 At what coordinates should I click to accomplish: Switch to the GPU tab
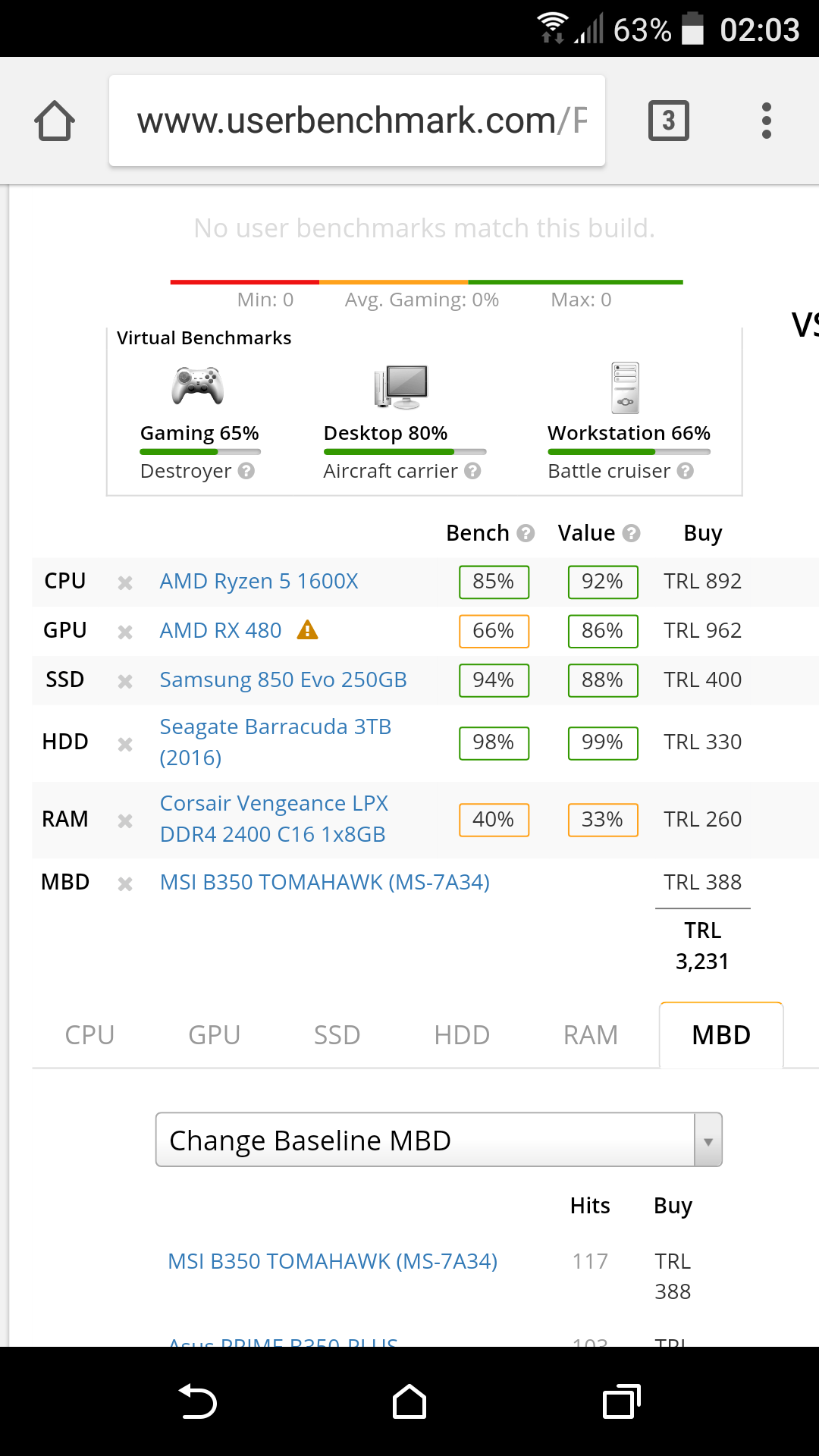coord(214,1035)
